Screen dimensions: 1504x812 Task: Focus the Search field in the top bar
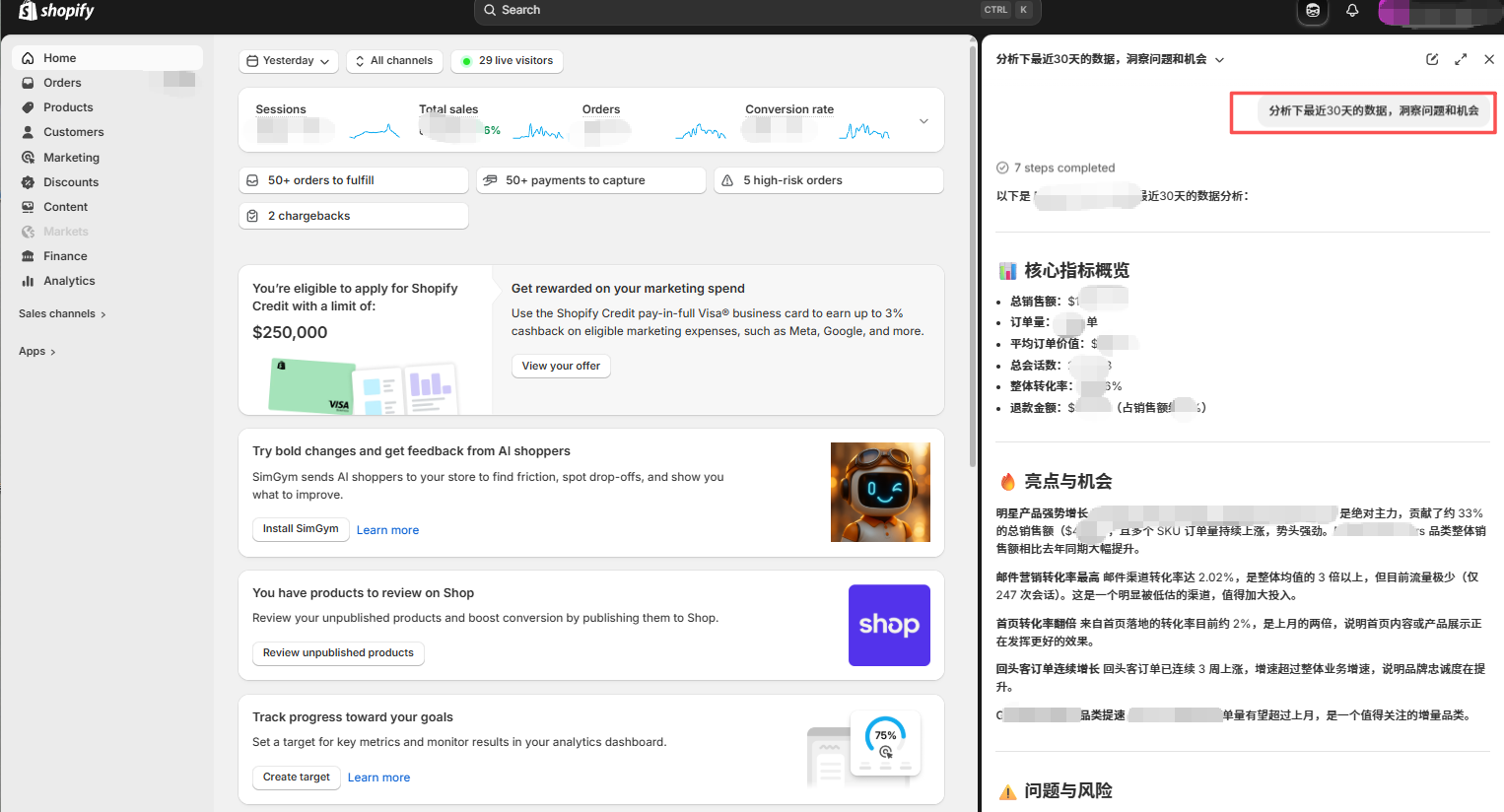pyautogui.click(x=757, y=11)
